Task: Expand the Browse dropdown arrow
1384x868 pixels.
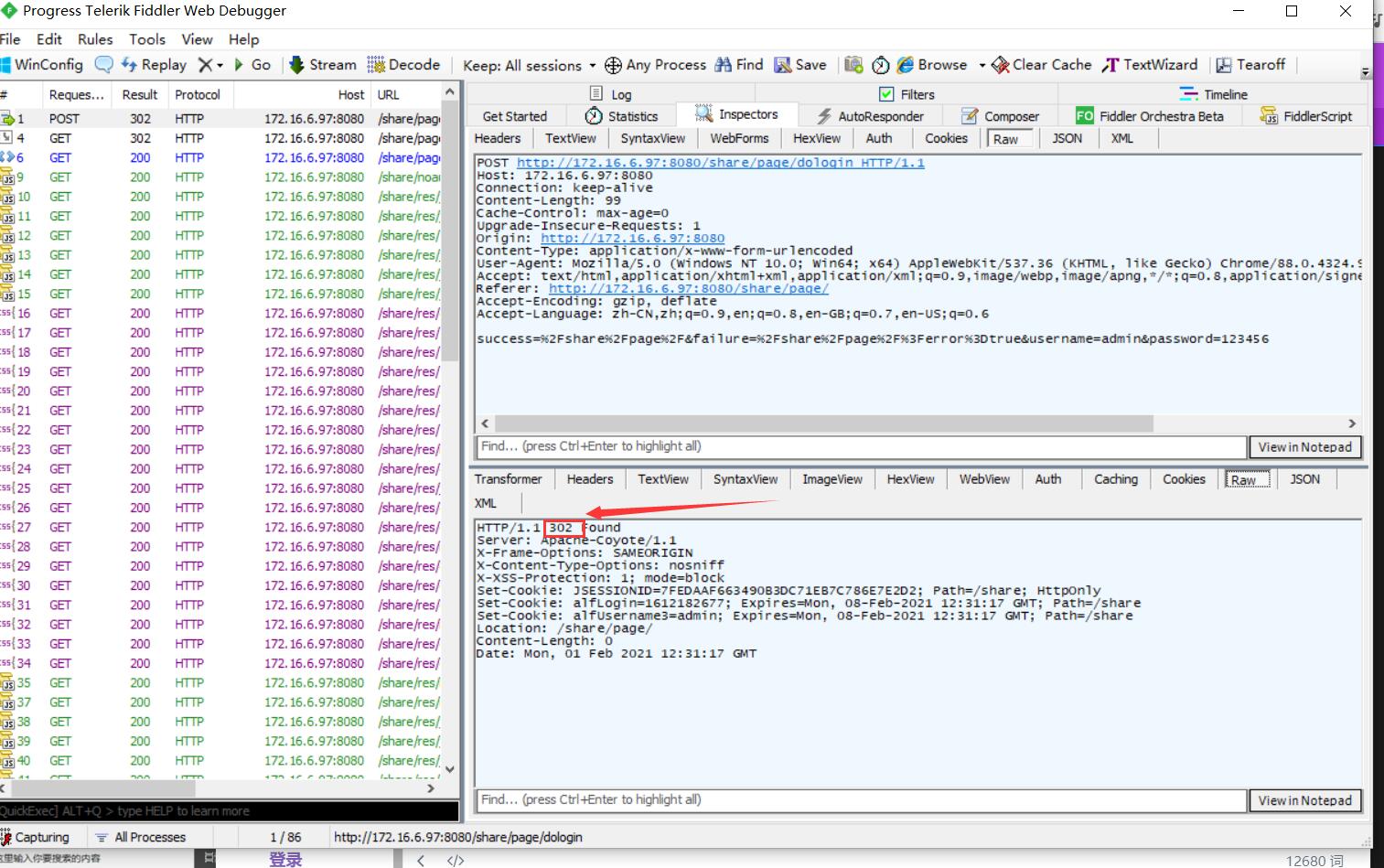Action: (982, 66)
